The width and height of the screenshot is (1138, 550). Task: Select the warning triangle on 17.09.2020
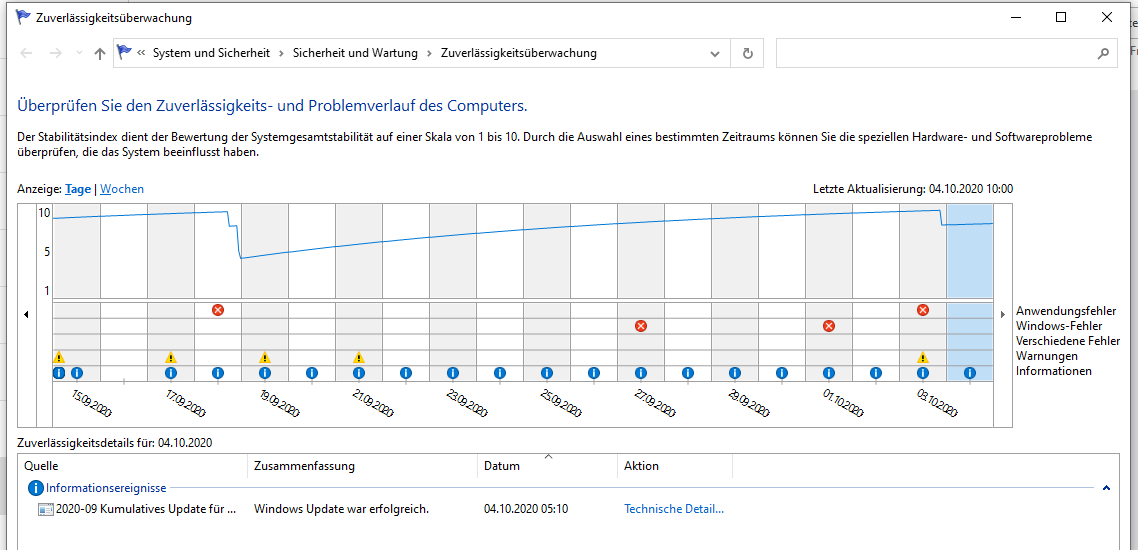(171, 357)
